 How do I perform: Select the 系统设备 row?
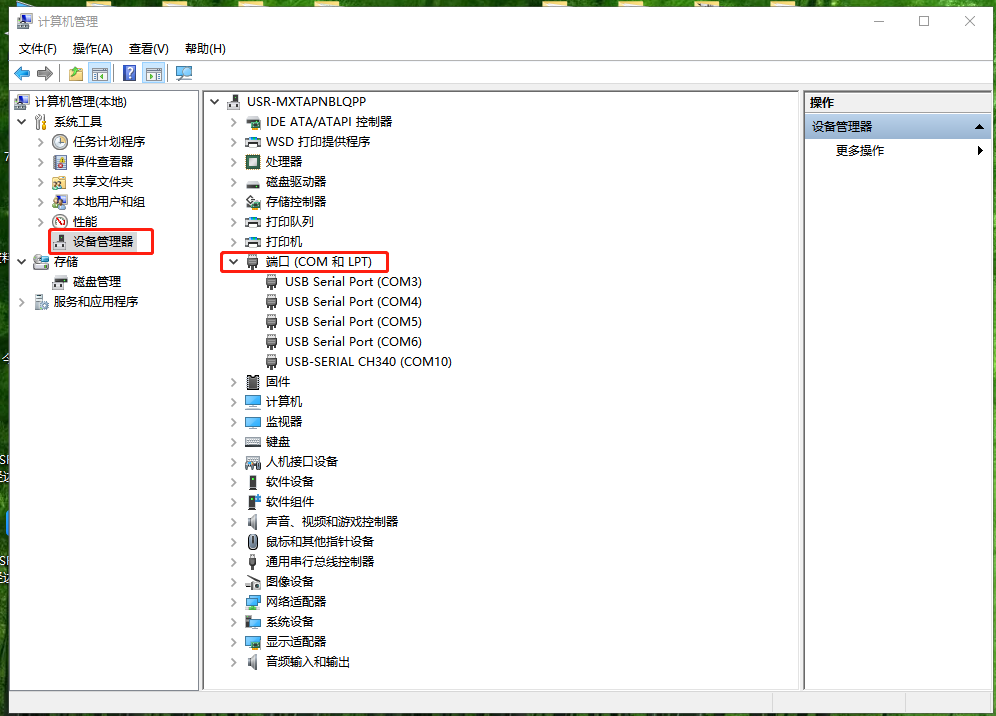point(290,622)
